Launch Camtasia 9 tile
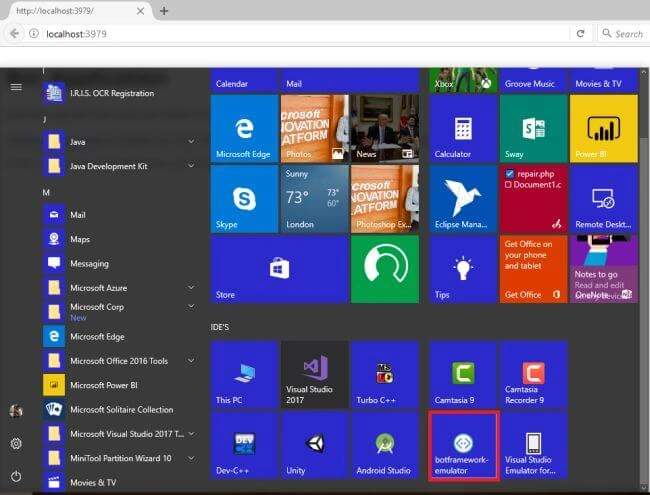The height and width of the screenshot is (495, 650). click(x=463, y=375)
